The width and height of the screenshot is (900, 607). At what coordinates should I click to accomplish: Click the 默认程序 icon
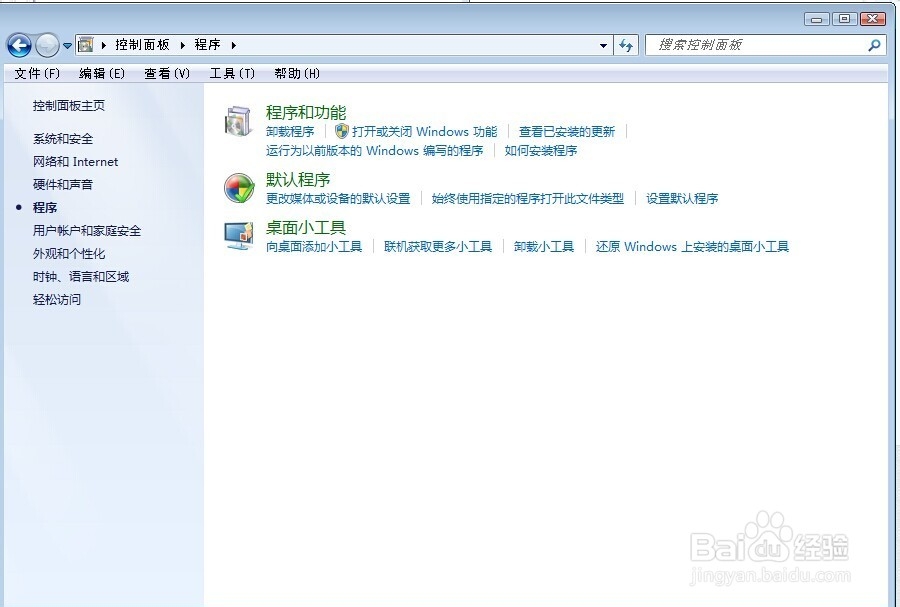coord(238,188)
